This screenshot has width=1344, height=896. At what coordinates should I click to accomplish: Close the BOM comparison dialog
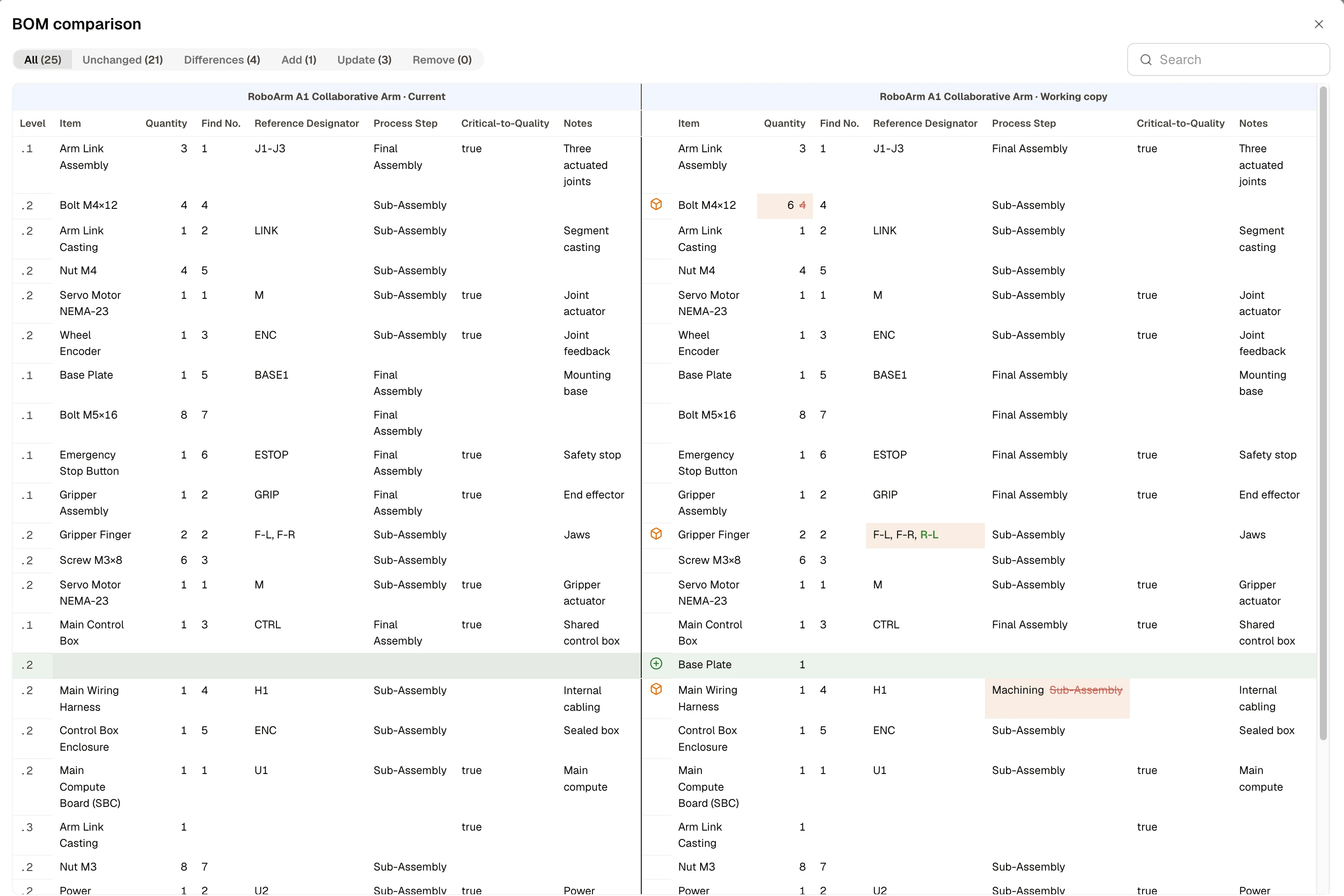click(x=1318, y=24)
